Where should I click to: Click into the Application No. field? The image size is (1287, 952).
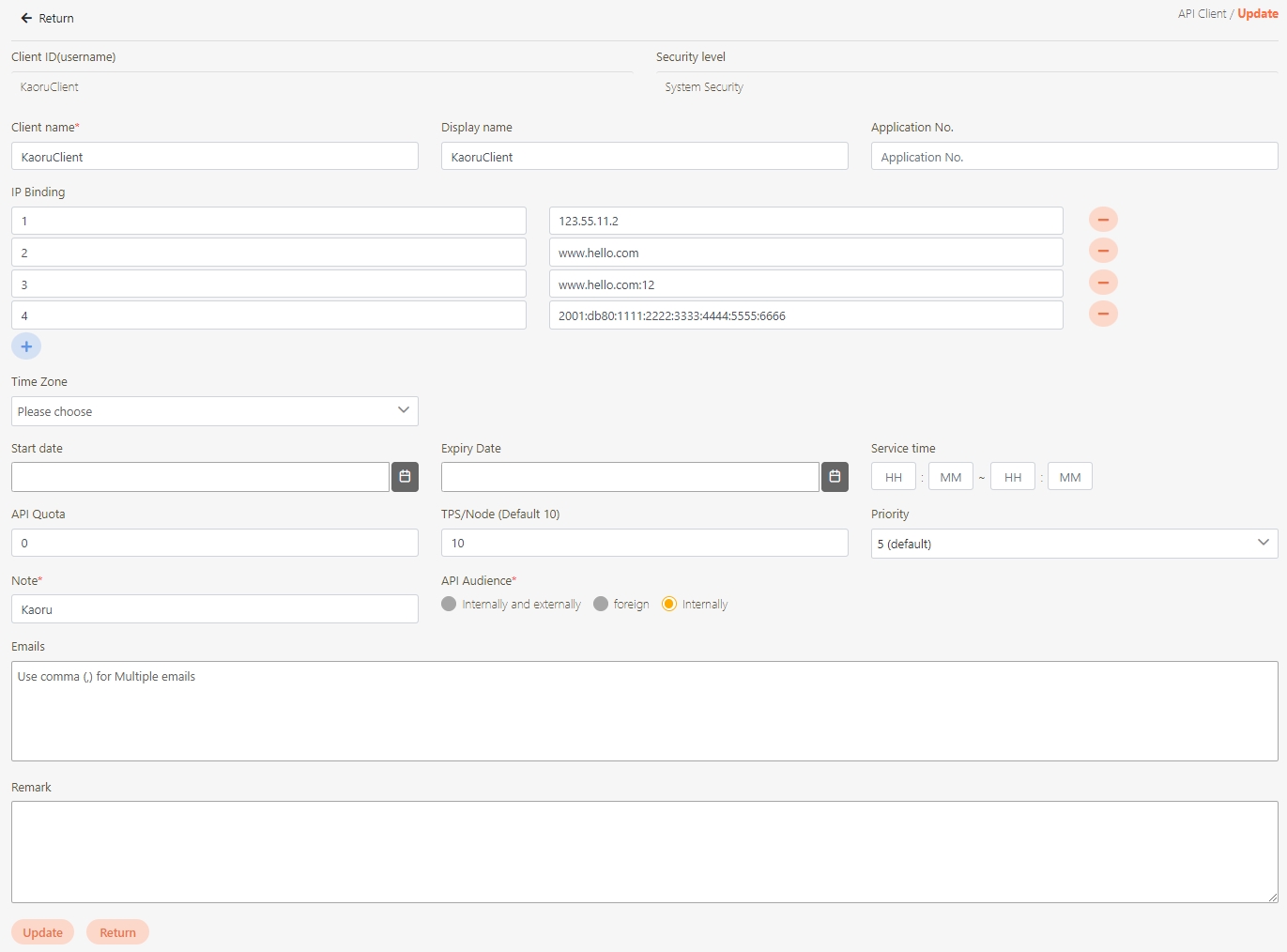pyautogui.click(x=1074, y=157)
